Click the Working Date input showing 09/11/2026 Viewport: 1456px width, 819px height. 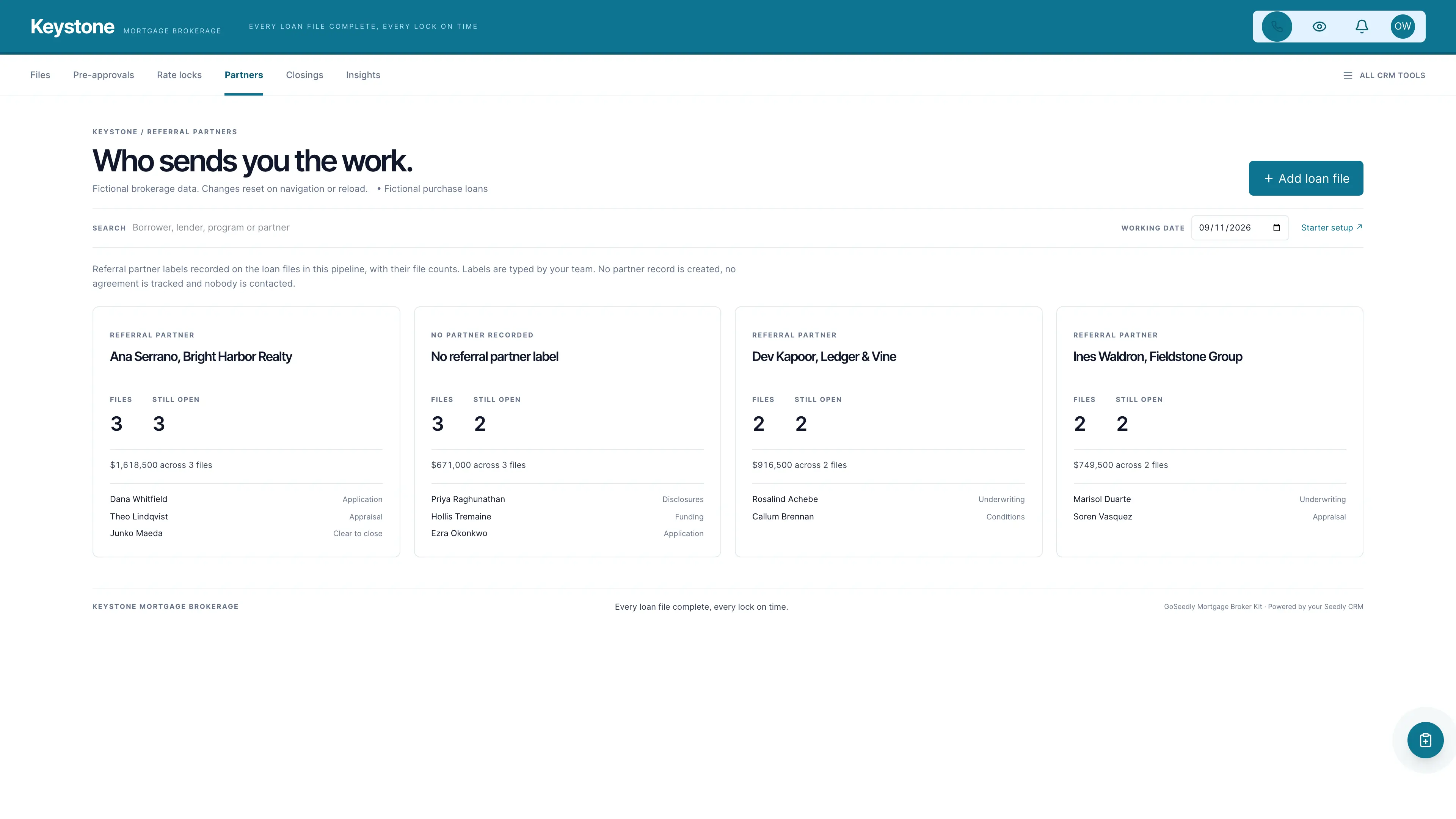pos(1239,228)
